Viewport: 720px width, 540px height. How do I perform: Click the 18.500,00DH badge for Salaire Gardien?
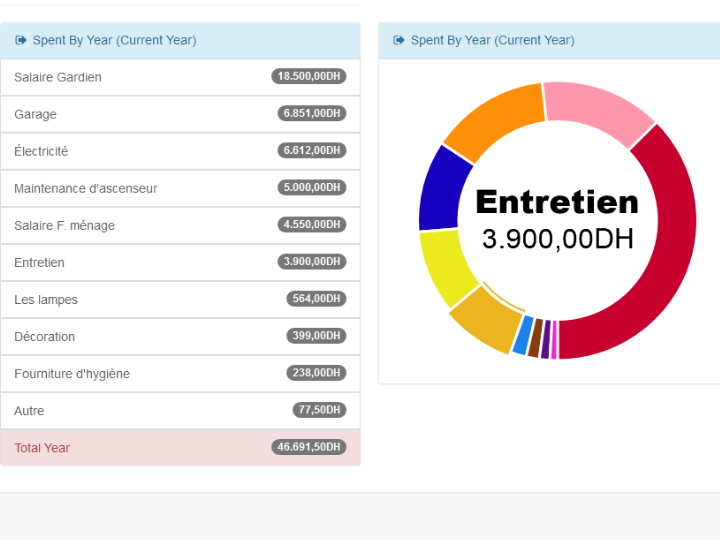[x=308, y=77]
